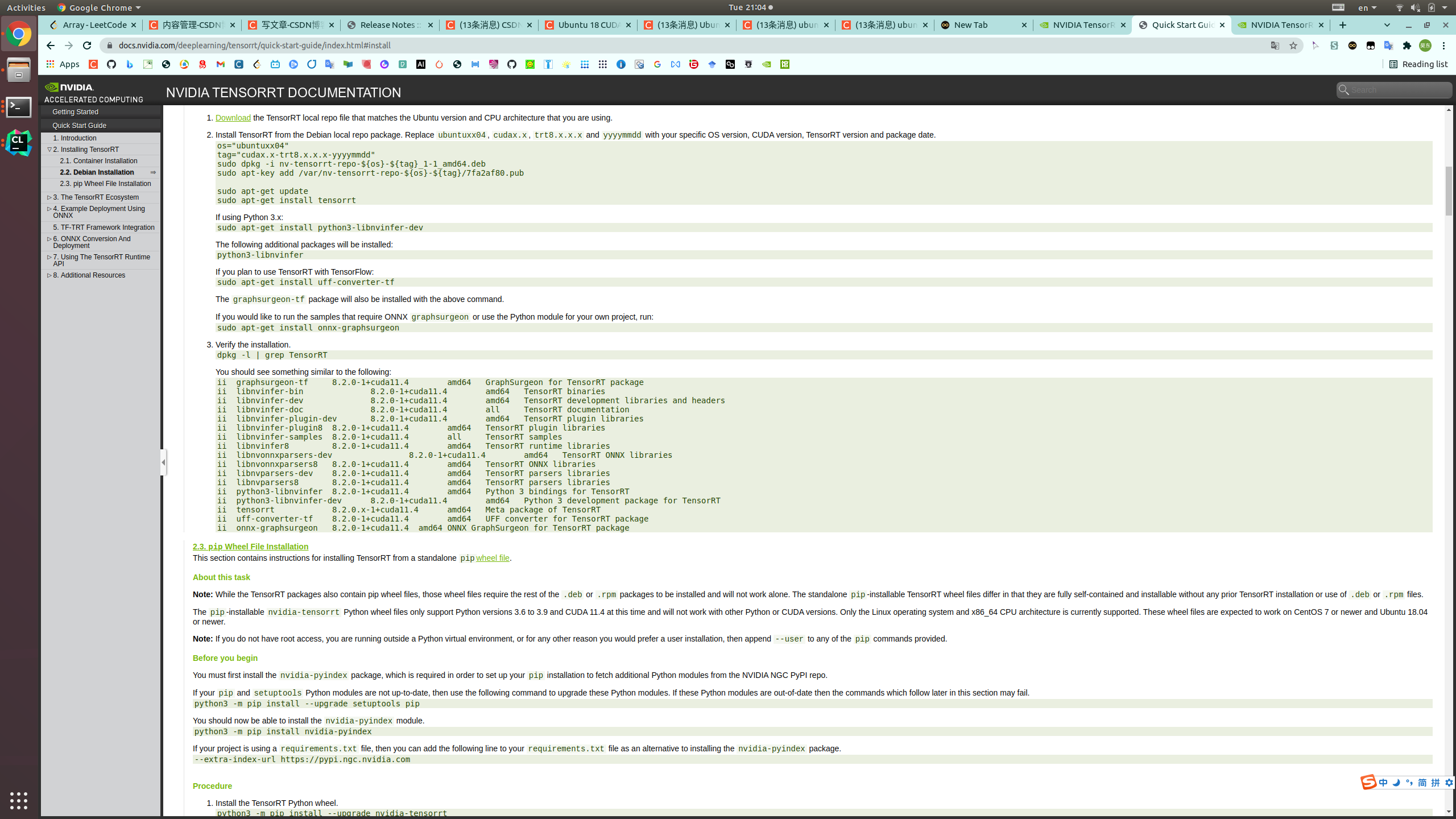Open the en input language dropdown
The height and width of the screenshot is (819, 1456).
(x=1367, y=7)
